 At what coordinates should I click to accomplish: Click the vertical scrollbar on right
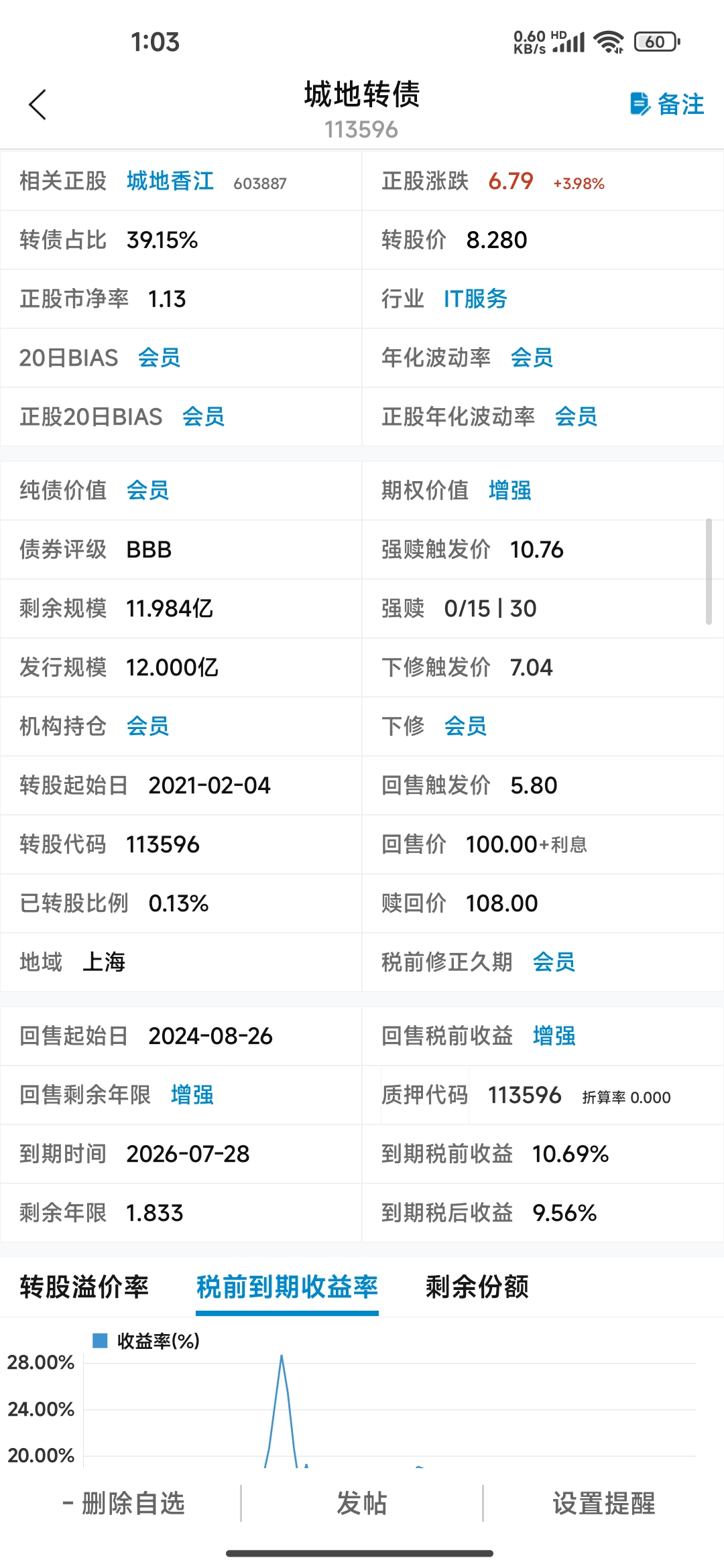coord(709,571)
